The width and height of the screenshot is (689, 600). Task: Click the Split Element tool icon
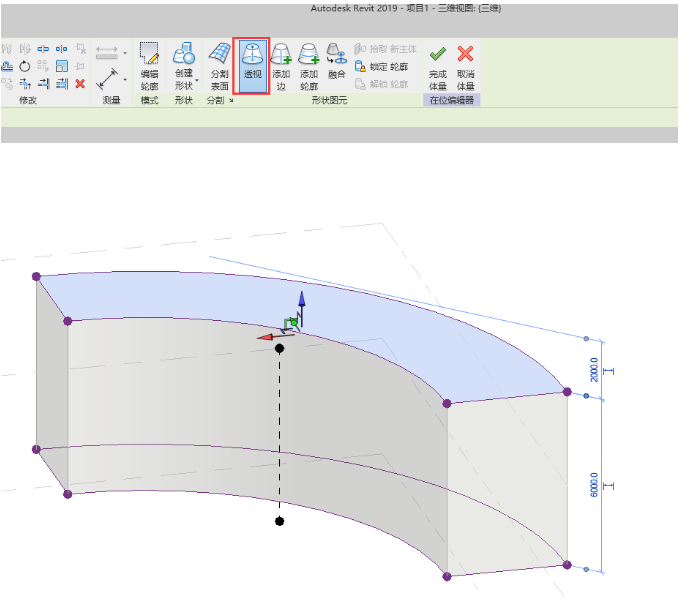pos(44,49)
